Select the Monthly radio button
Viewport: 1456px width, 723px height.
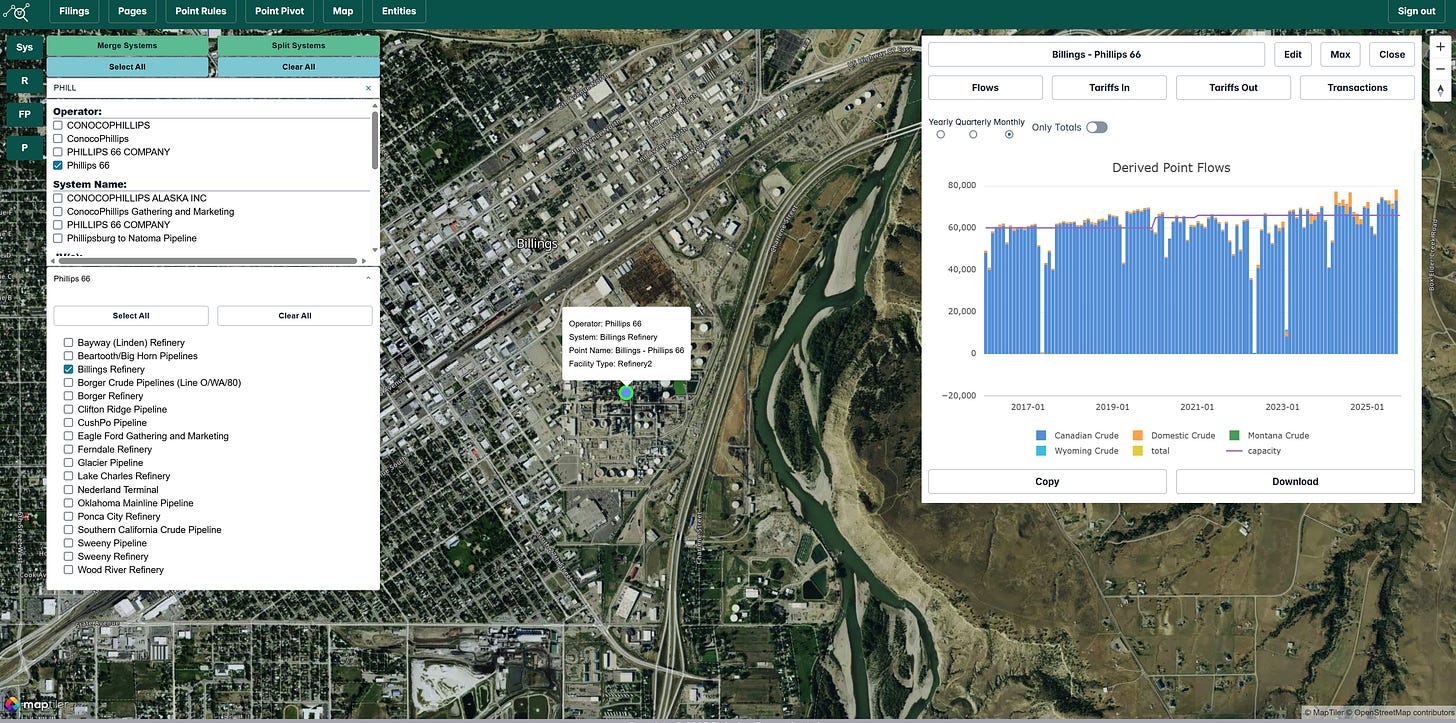coord(1009,134)
